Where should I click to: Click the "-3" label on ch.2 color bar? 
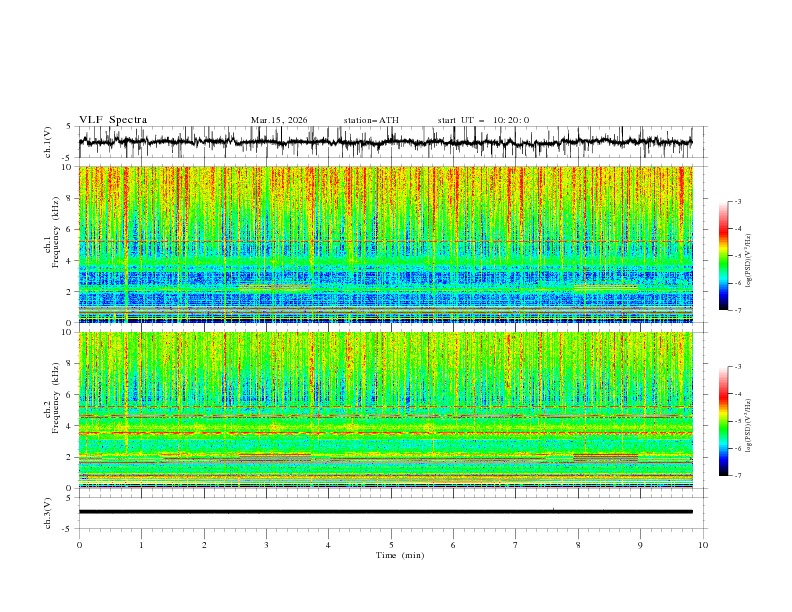coord(738,367)
